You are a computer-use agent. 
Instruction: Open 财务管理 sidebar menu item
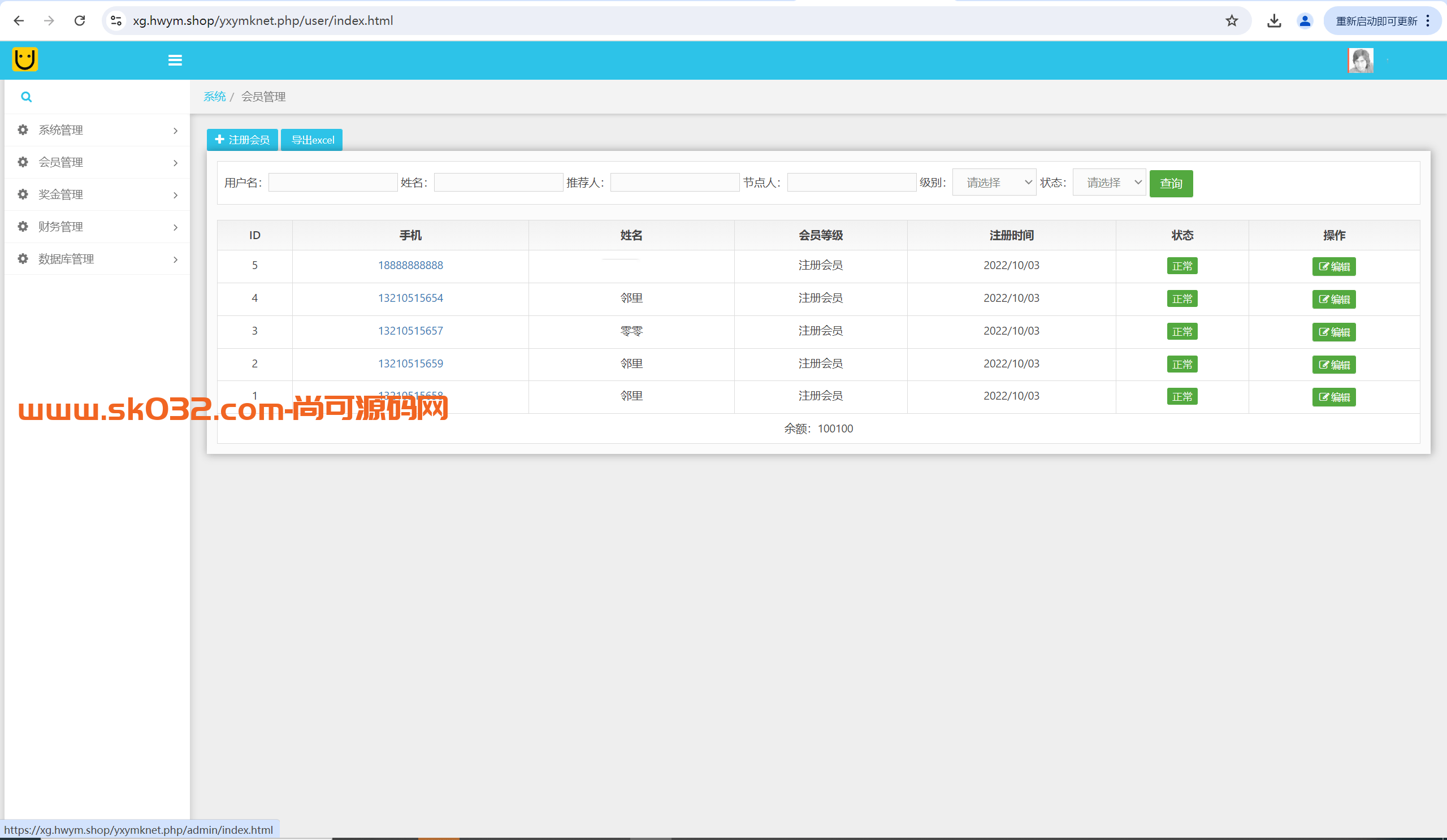(x=97, y=227)
